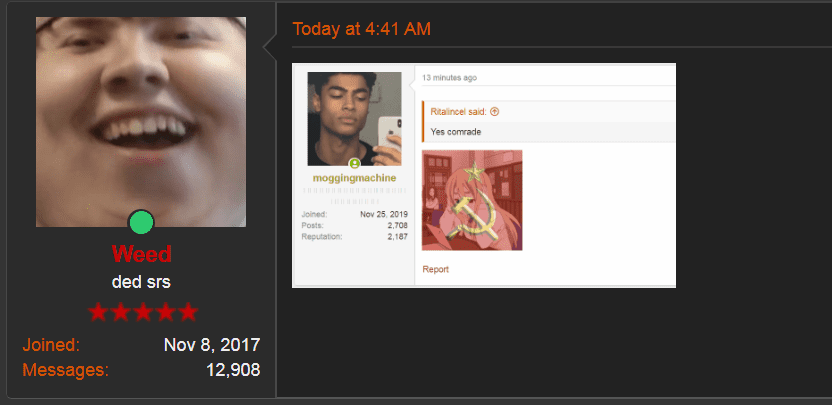Click the small green online badge on moggingmachine's avatar

click(354, 163)
